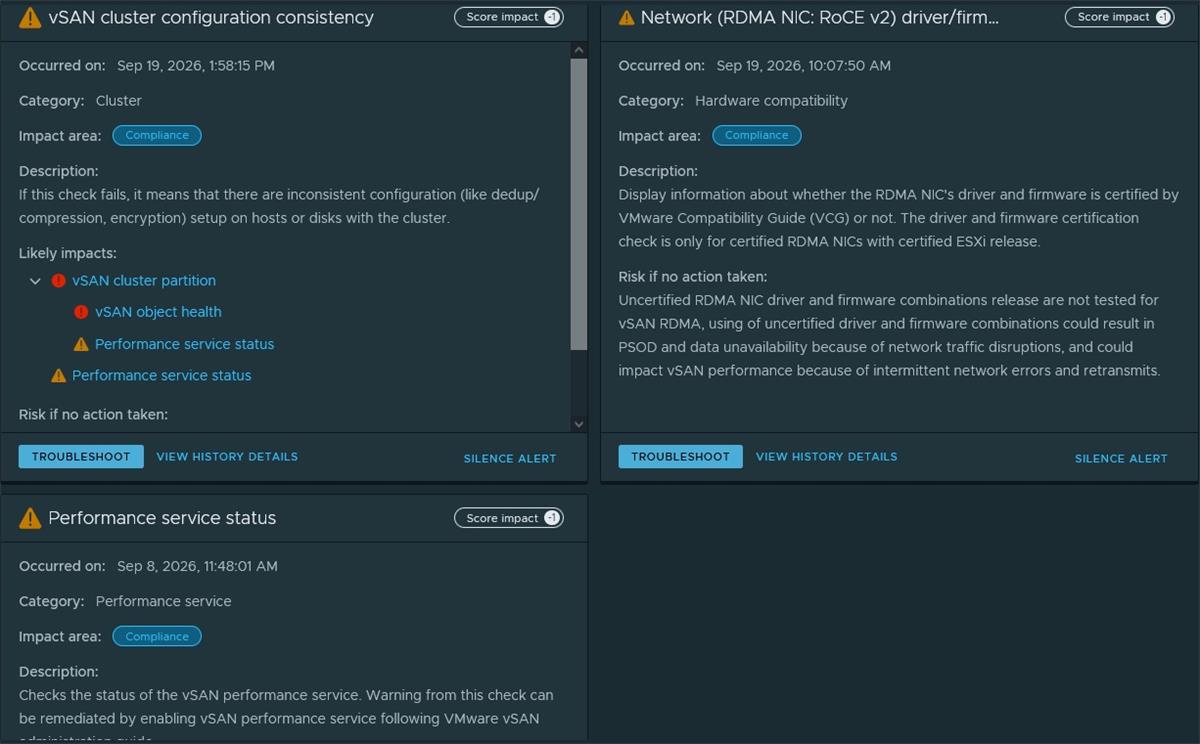Click Score impact badge on the Network RDMA NIC card
This screenshot has width=1200, height=744.
coord(1120,17)
